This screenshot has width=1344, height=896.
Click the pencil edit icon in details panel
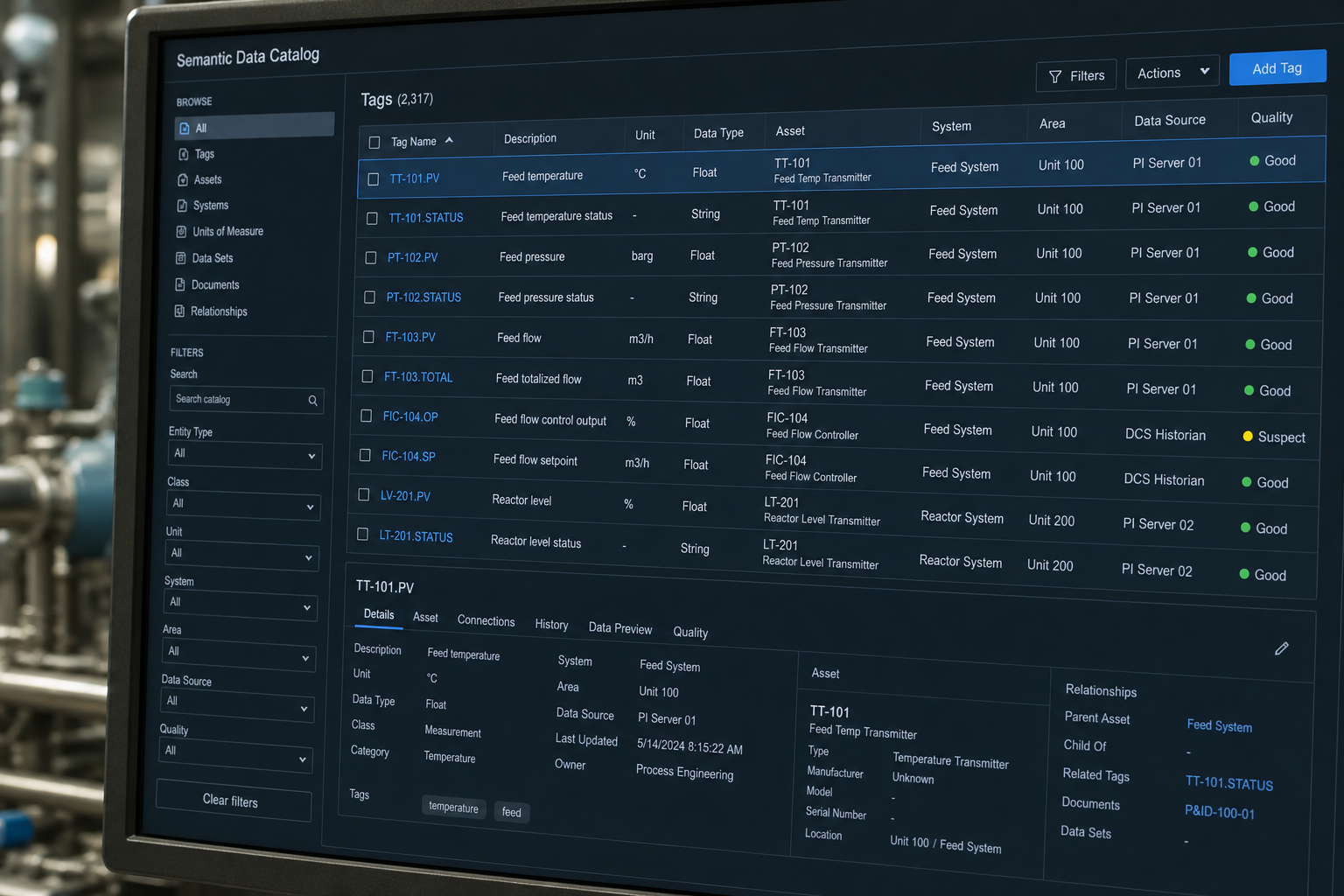[x=1281, y=648]
